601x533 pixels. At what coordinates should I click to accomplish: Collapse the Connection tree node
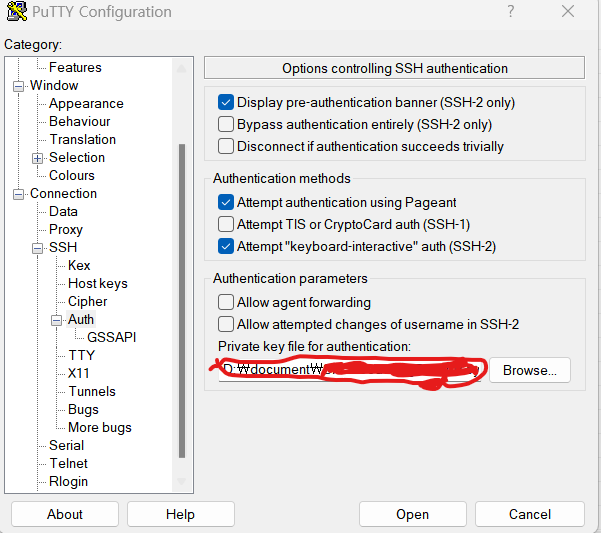pyautogui.click(x=18, y=194)
